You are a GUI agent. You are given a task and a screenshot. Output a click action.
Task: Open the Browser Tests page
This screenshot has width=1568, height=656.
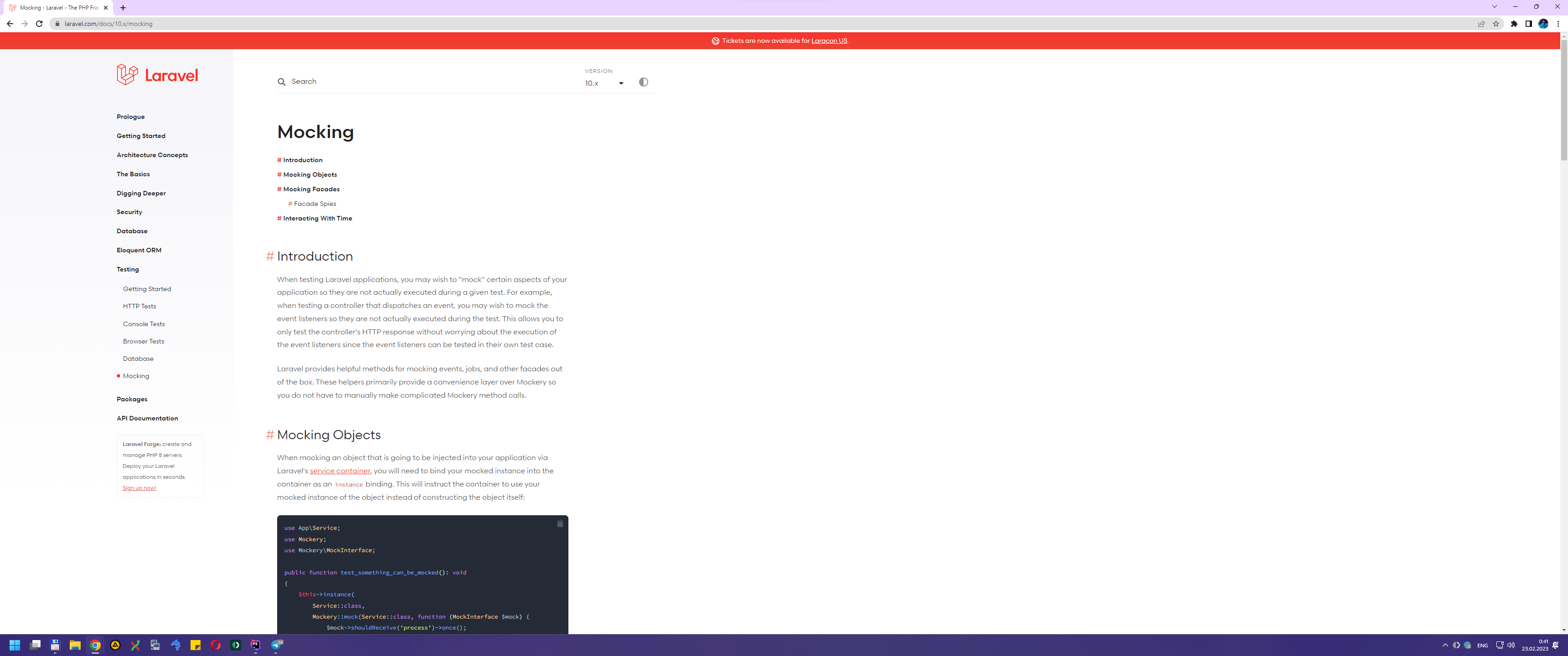click(143, 341)
